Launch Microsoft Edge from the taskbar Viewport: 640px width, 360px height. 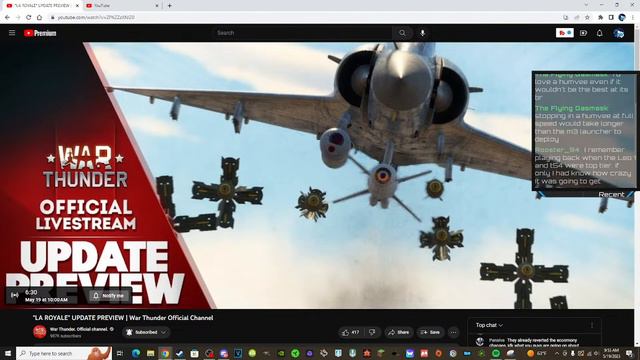pos(136,353)
